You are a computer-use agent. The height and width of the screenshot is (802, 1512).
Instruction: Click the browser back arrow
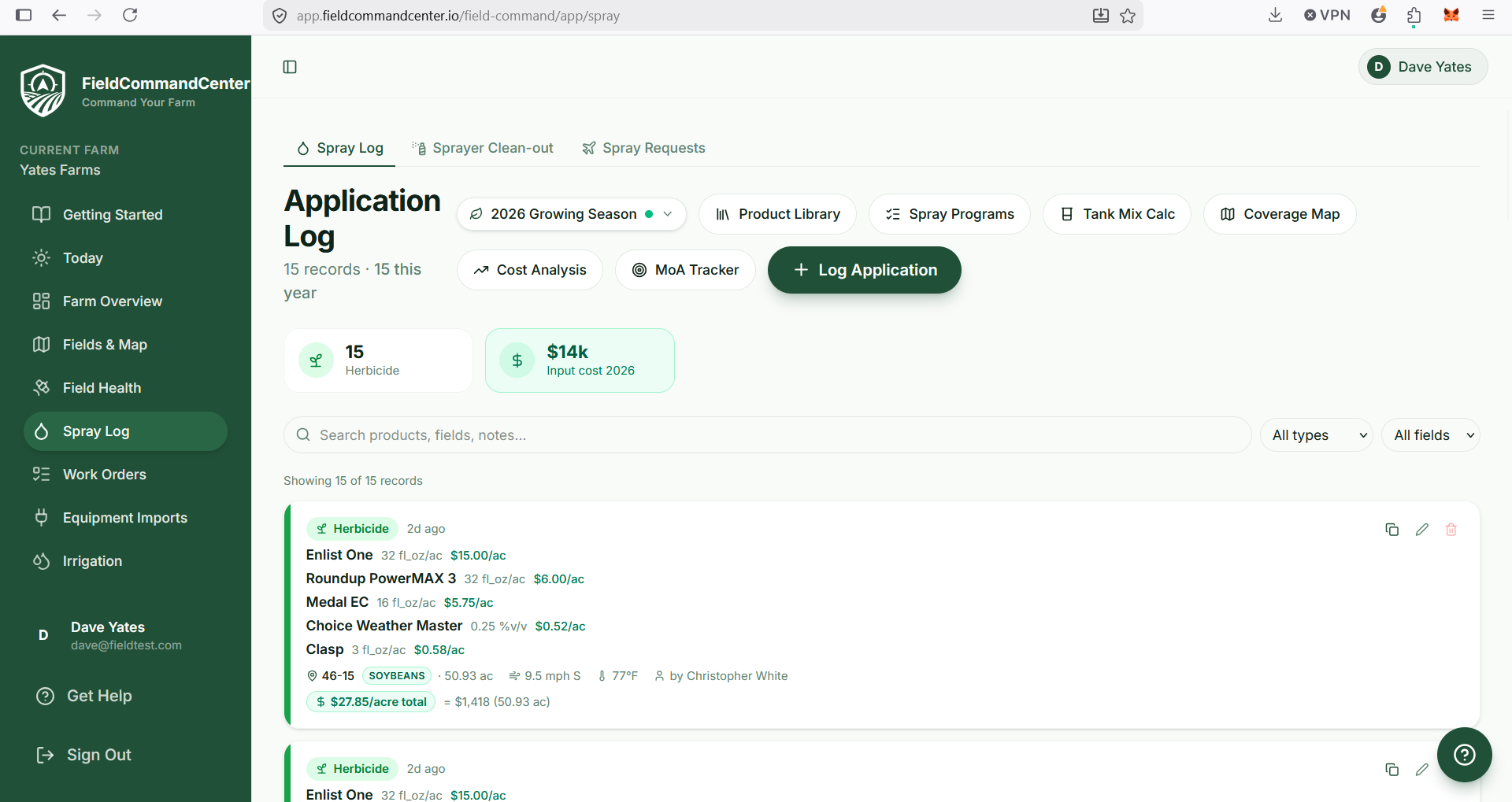pos(59,15)
